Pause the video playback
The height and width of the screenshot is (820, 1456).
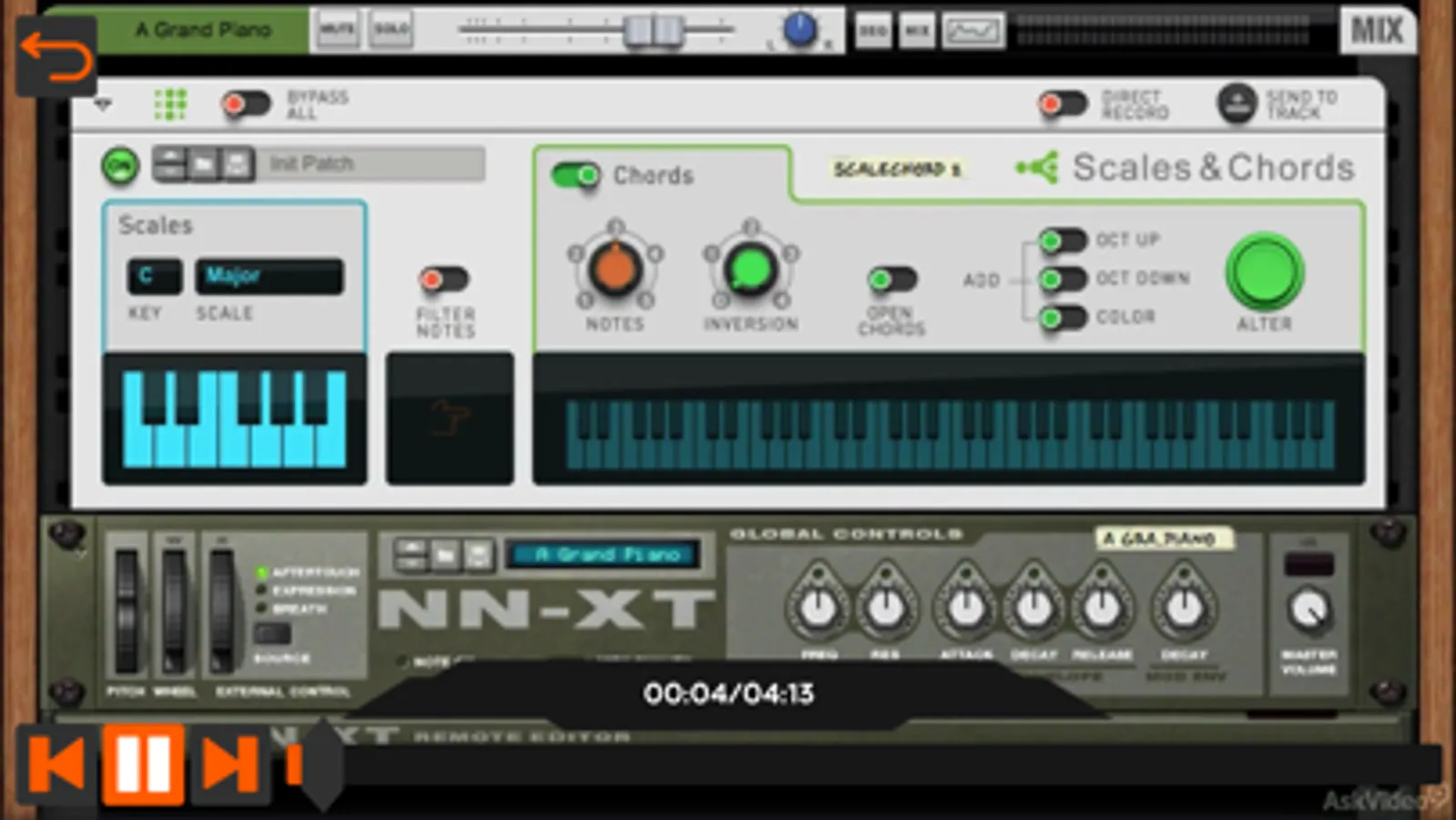coord(143,764)
